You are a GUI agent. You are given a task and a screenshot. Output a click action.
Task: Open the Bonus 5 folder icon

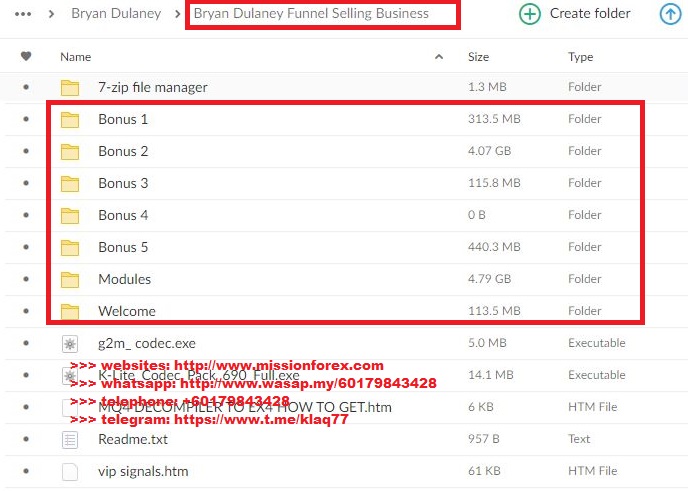pyautogui.click(x=70, y=248)
